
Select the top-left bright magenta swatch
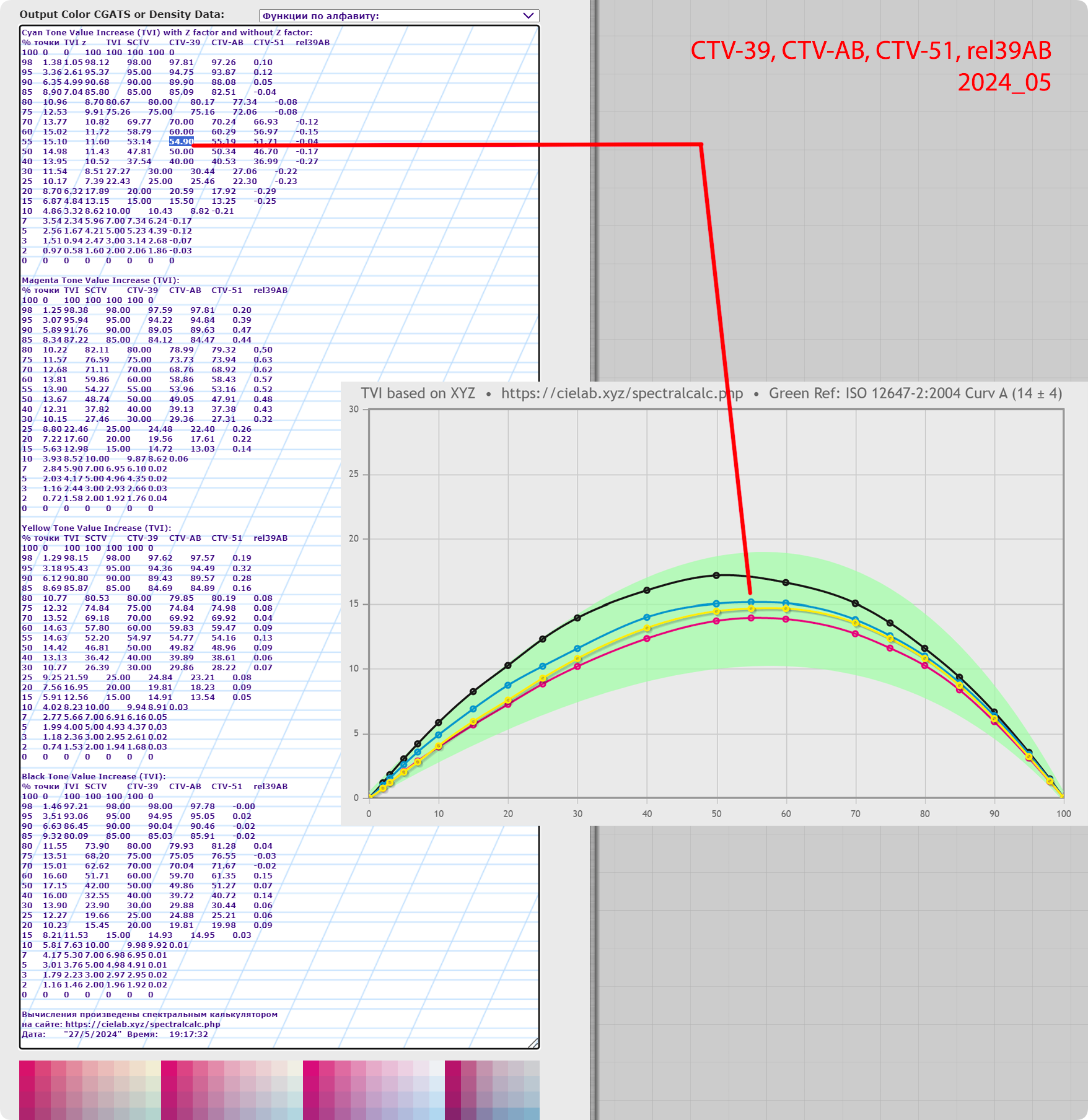point(27,1068)
